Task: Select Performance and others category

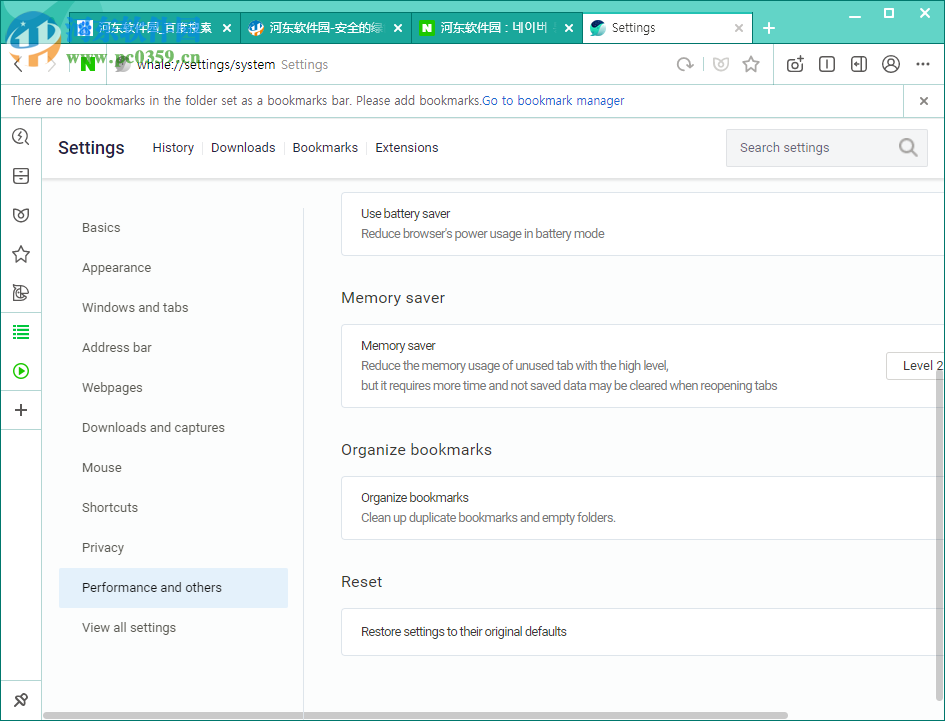Action: [174, 588]
